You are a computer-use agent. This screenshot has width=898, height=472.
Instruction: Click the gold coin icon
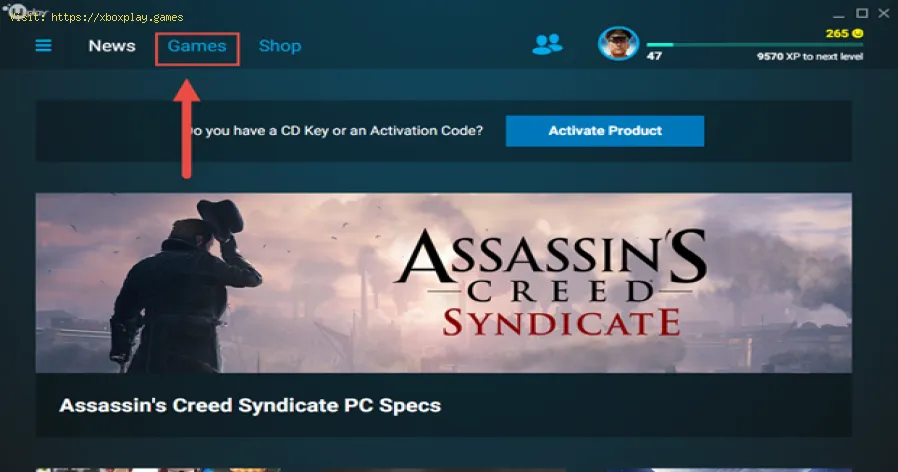tap(857, 33)
